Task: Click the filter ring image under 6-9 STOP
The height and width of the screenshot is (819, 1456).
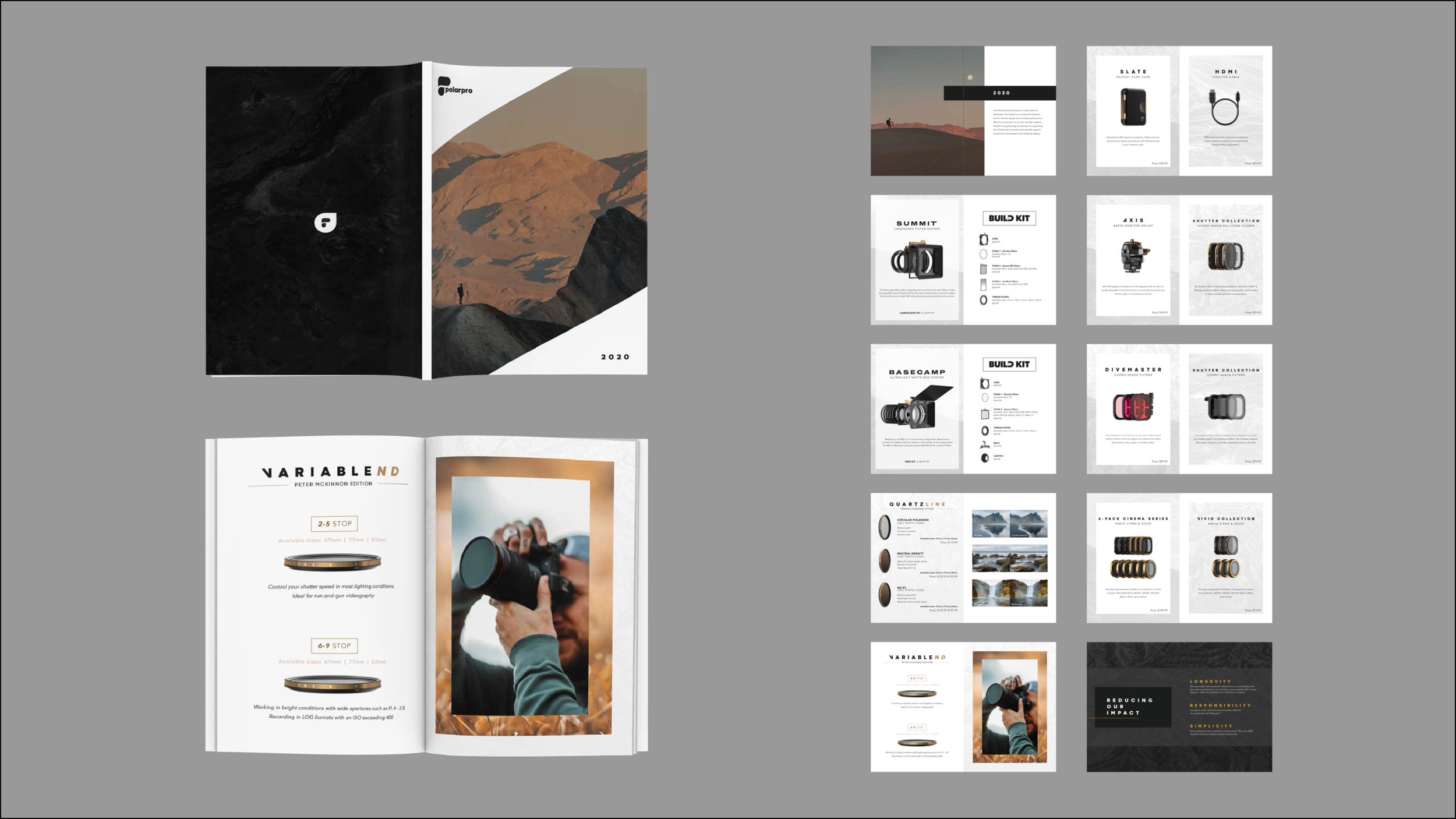Action: [333, 684]
